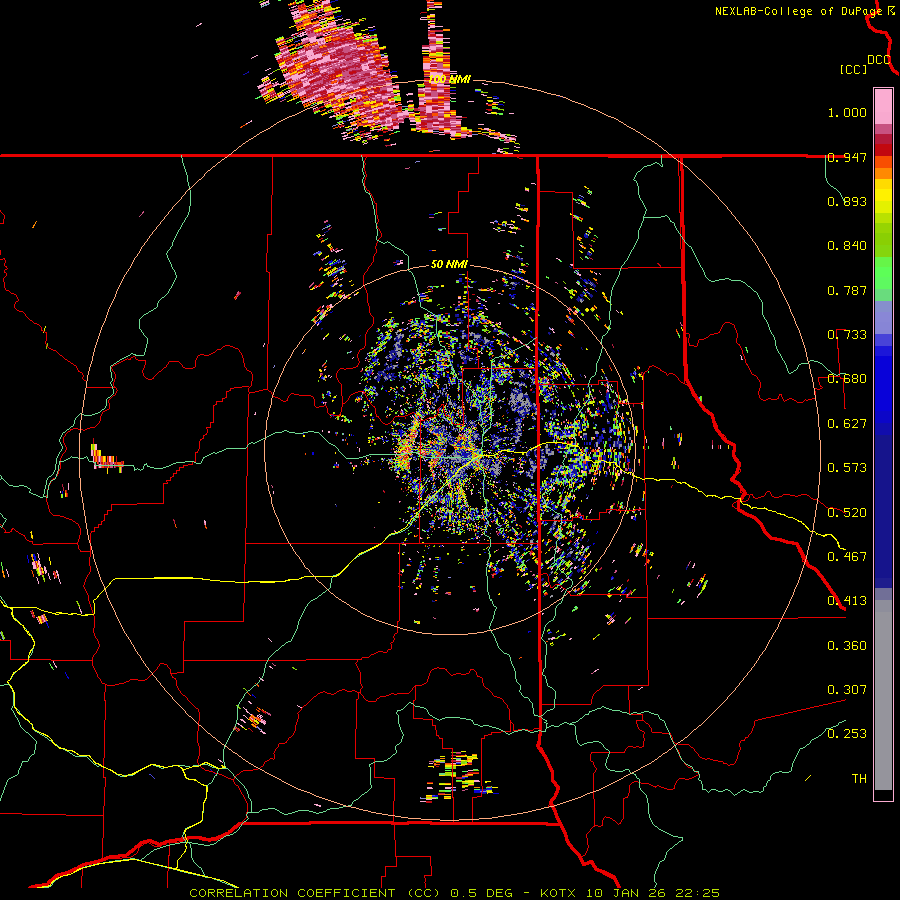Click the "0.893" color scale label
Viewport: 900px width, 900px height.
(x=847, y=201)
